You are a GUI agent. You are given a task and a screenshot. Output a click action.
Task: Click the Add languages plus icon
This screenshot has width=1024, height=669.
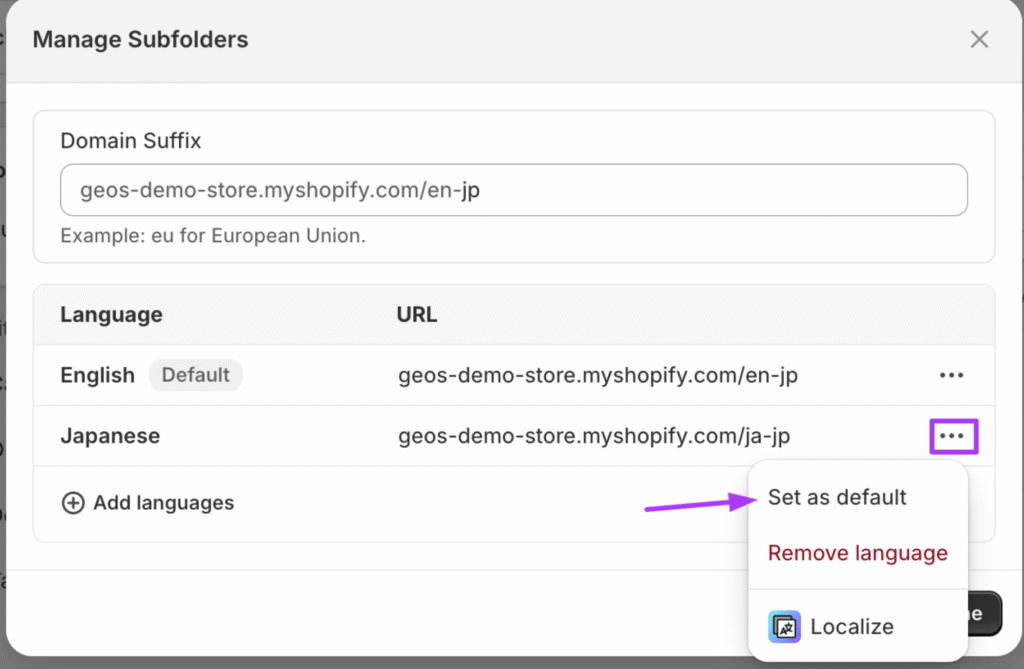coord(72,503)
